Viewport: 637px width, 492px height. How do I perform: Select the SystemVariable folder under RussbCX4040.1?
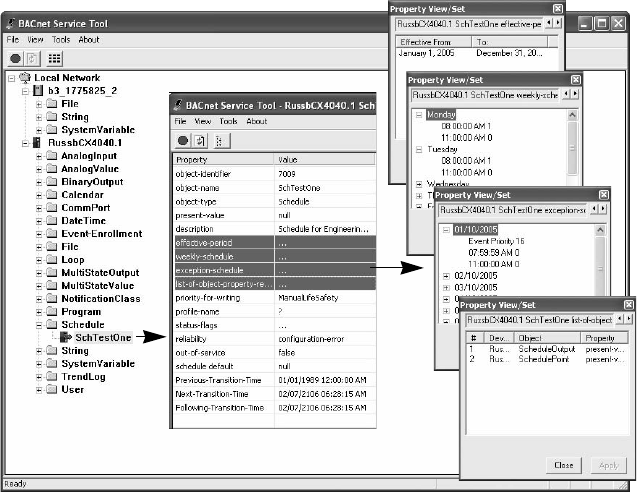98,364
